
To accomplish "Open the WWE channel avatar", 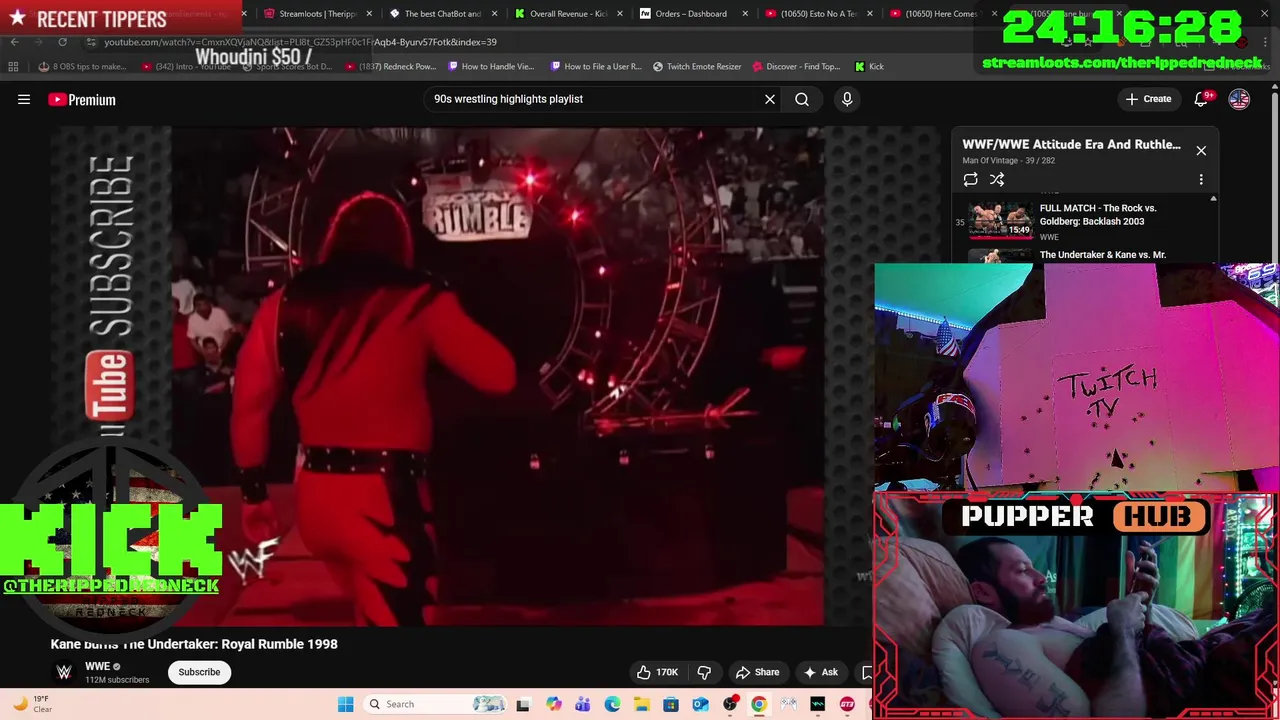I will 64,672.
